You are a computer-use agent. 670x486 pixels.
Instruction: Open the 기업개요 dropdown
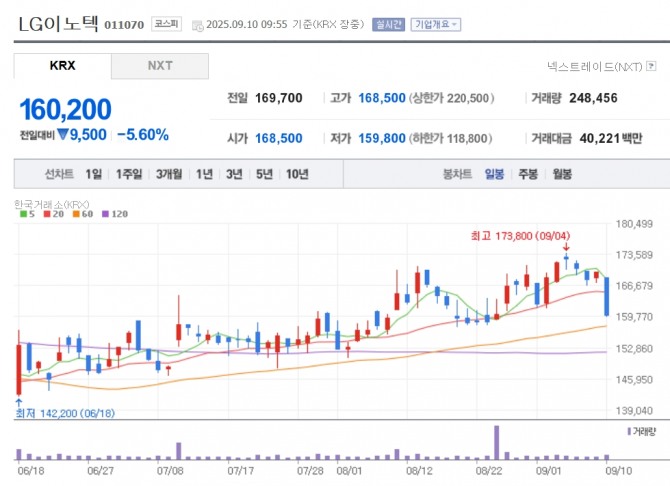click(x=436, y=24)
